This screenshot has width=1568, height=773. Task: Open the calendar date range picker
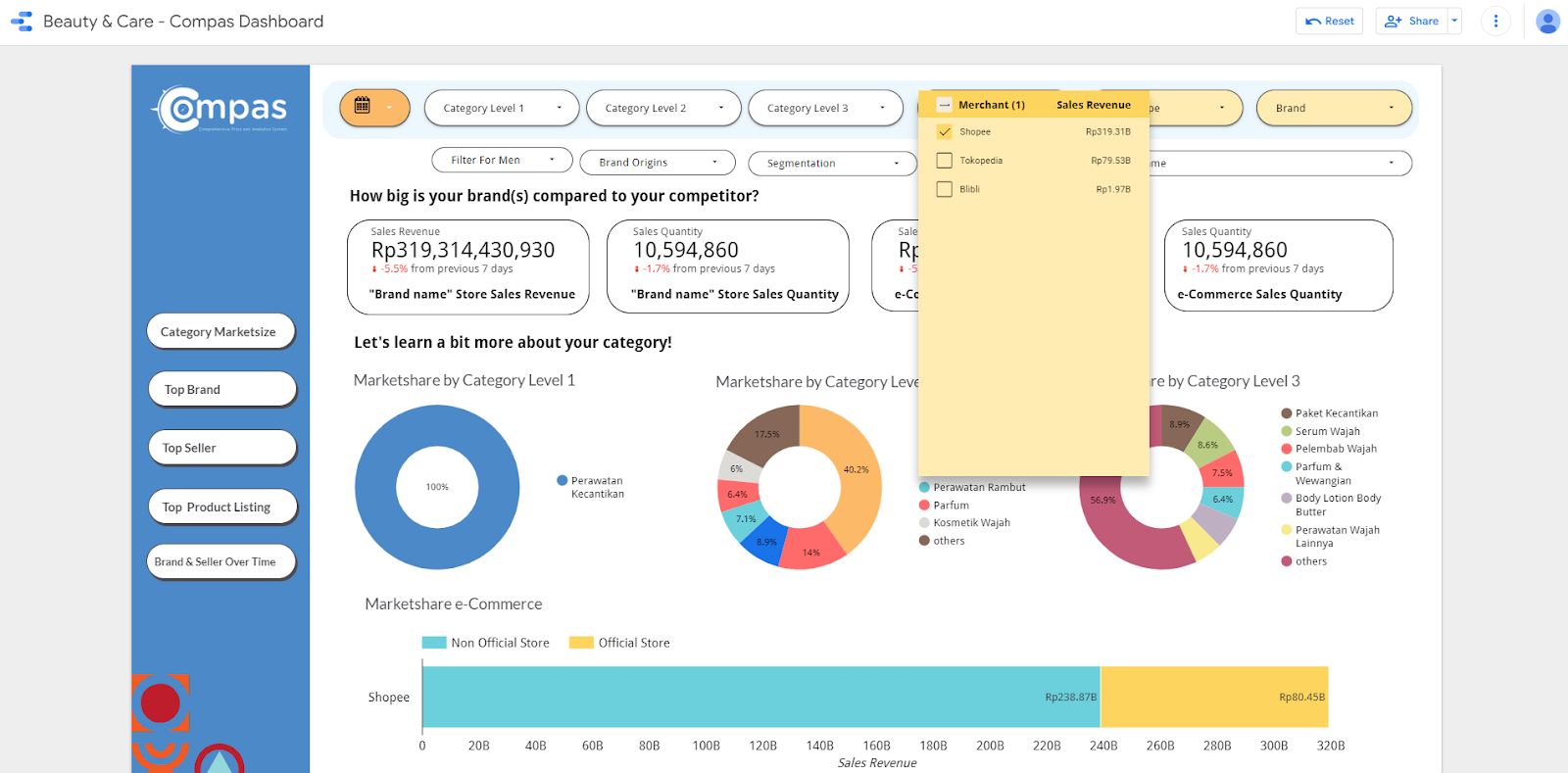(363, 106)
